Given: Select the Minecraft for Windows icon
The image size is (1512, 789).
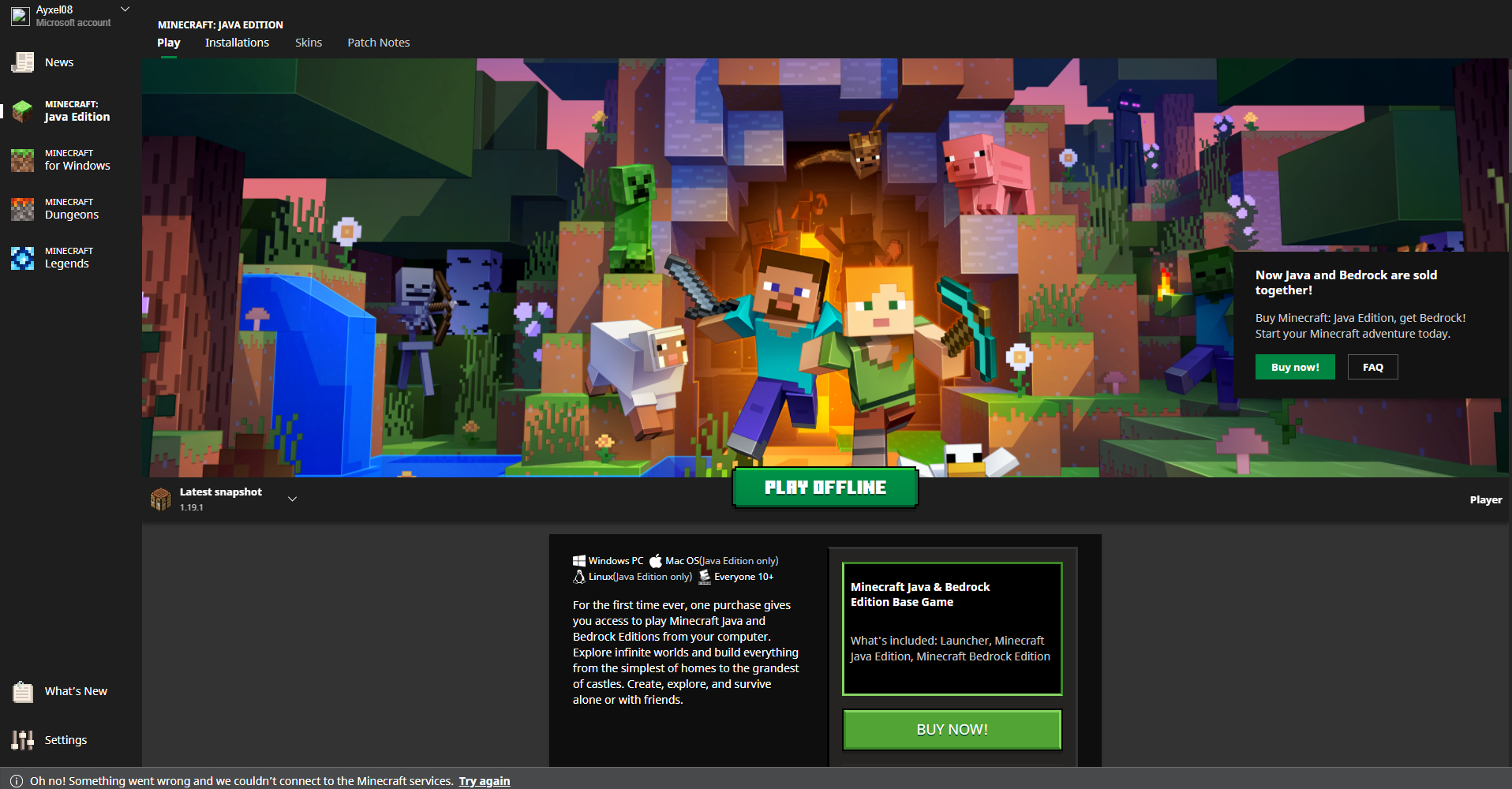Looking at the screenshot, I should tap(22, 160).
